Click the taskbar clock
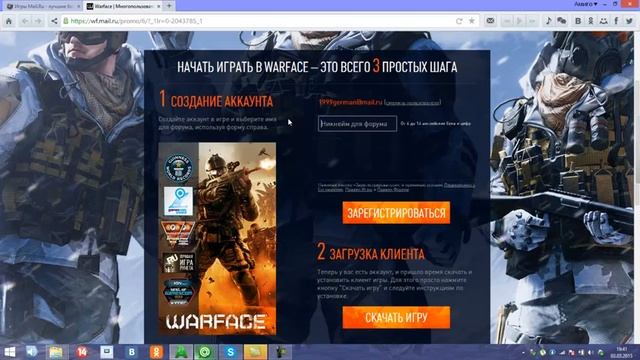Screen dimensions: 640x360 pos(621,352)
